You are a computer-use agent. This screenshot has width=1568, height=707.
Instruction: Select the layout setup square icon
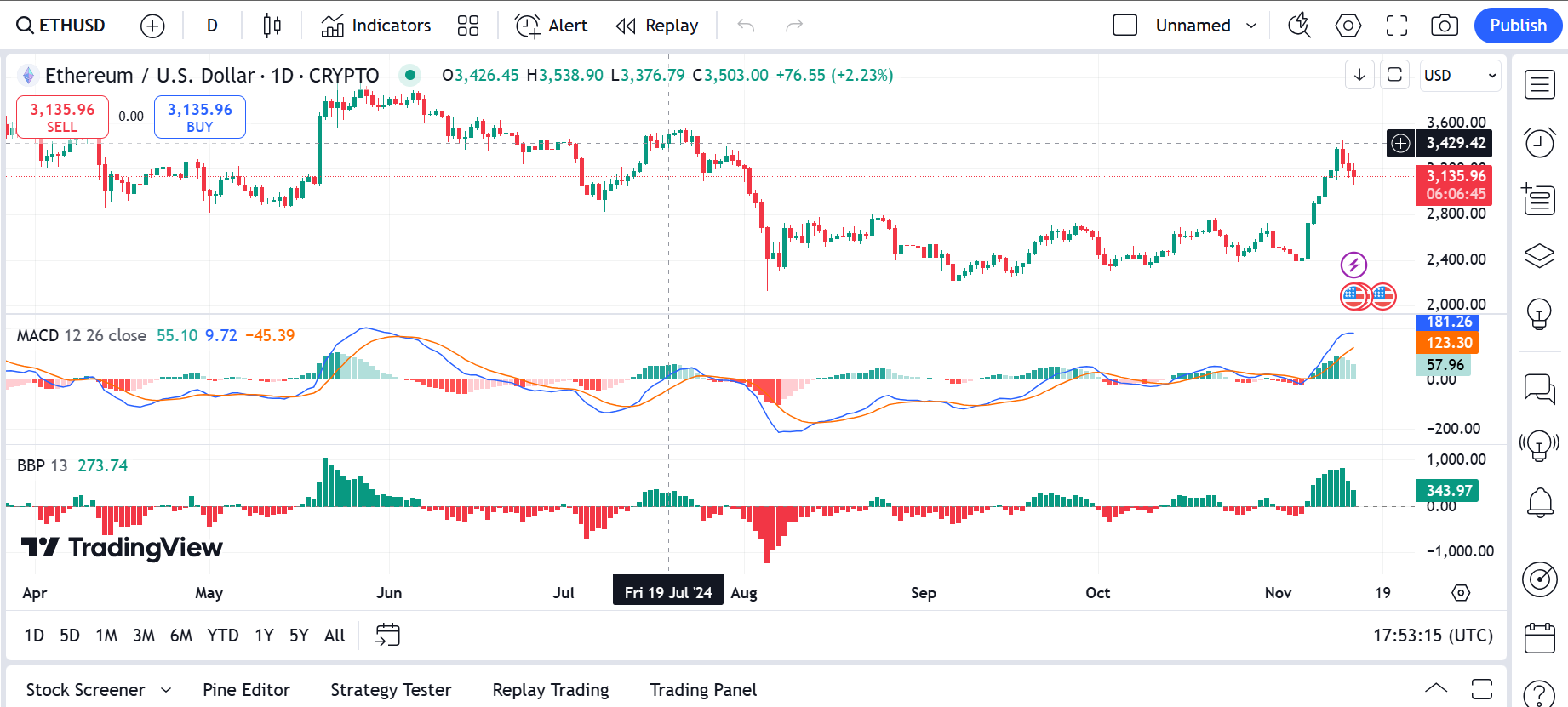pyautogui.click(x=1125, y=26)
